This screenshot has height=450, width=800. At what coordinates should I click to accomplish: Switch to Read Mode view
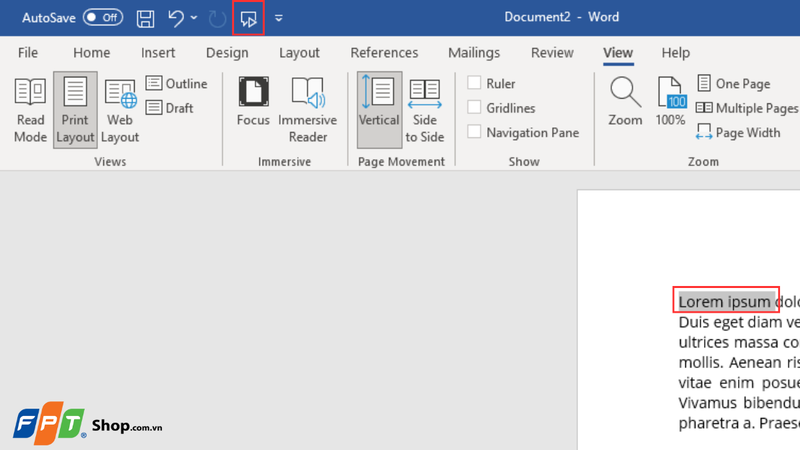(30, 110)
